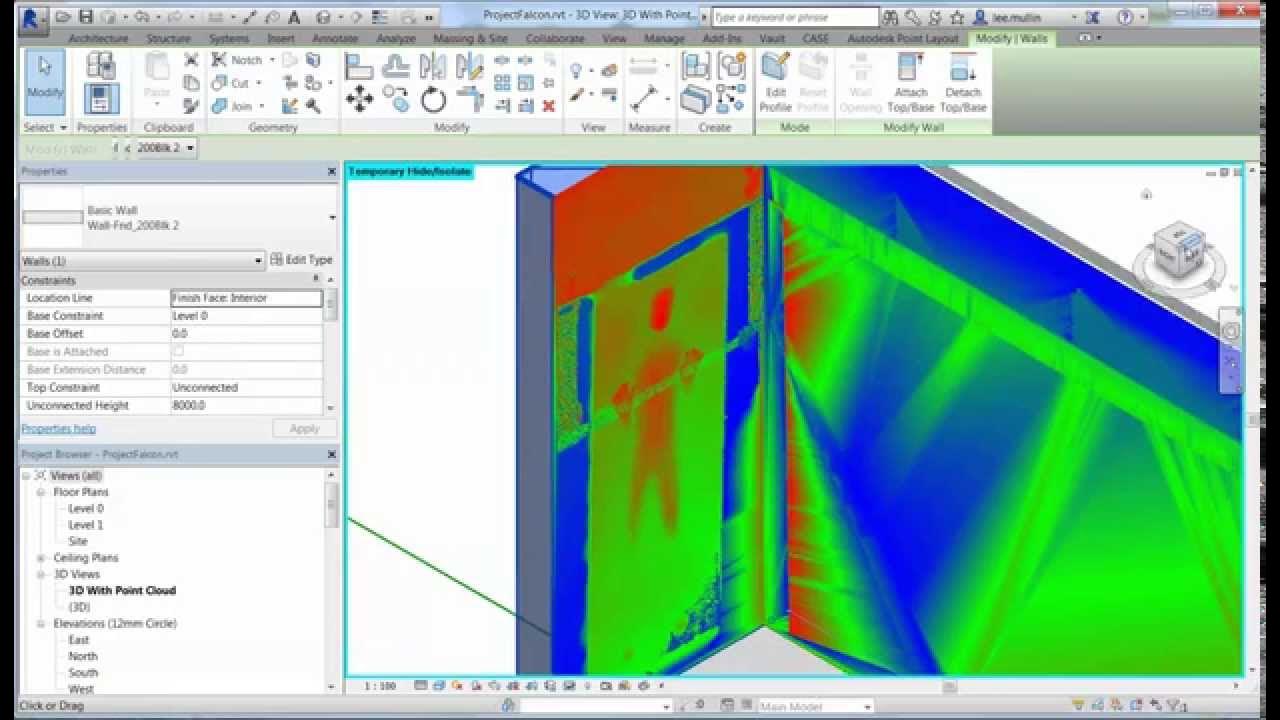Image resolution: width=1280 pixels, height=720 pixels.
Task: Click the Help question mark icon
Action: pyautogui.click(x=1124, y=17)
